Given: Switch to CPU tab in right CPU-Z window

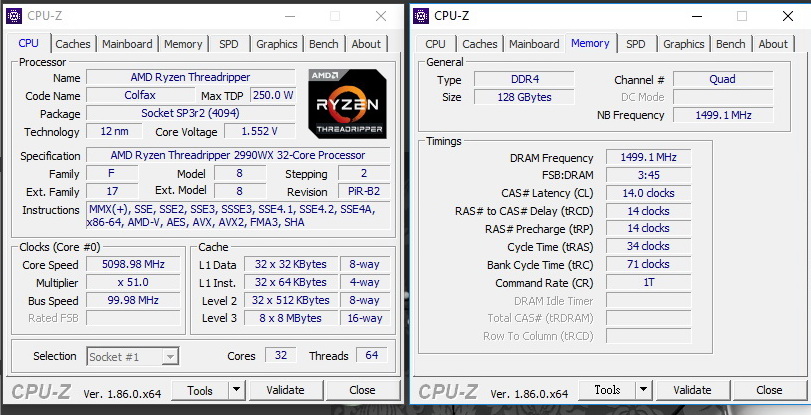Looking at the screenshot, I should pyautogui.click(x=435, y=44).
